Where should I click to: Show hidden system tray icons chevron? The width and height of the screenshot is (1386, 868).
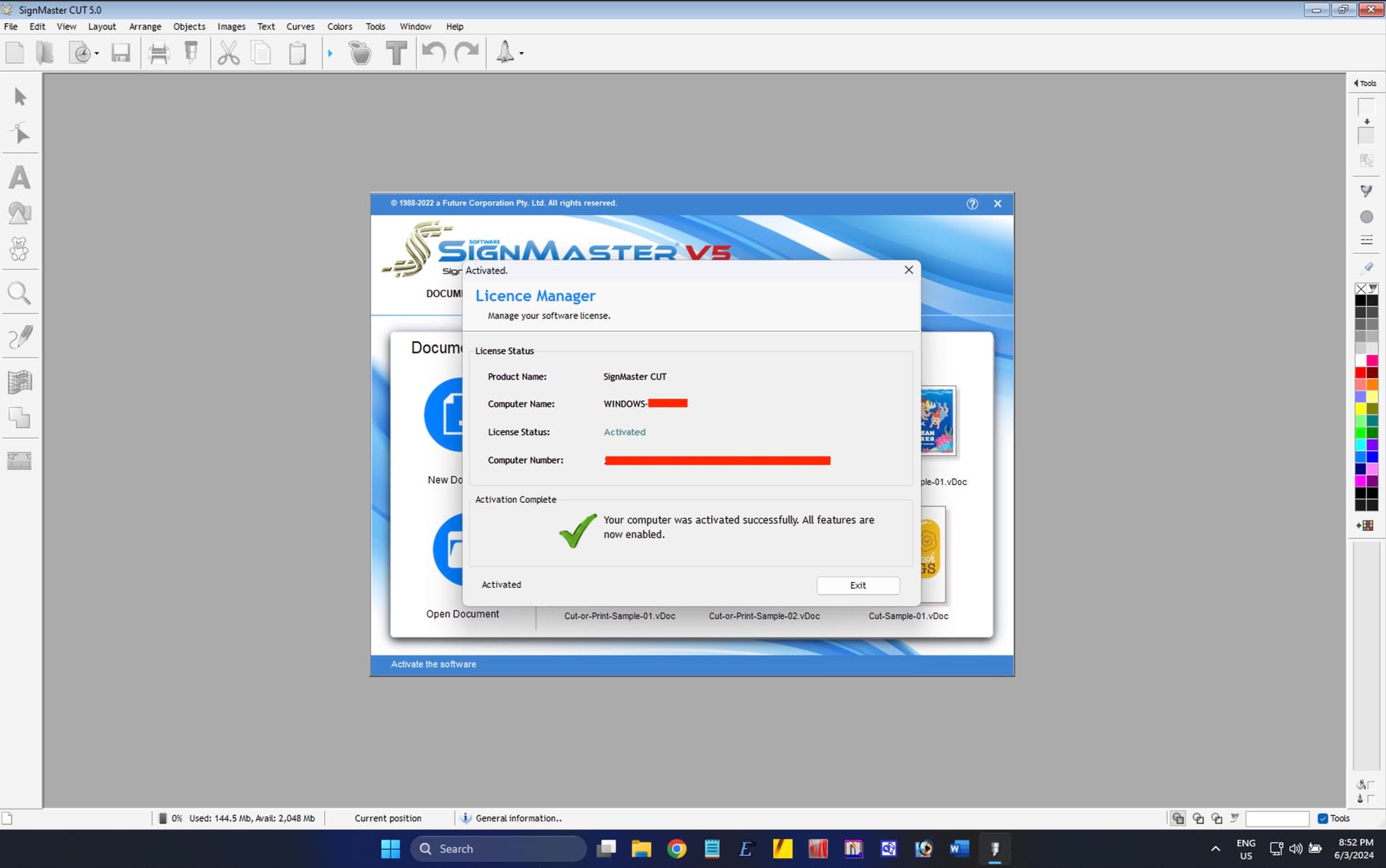pos(1216,849)
